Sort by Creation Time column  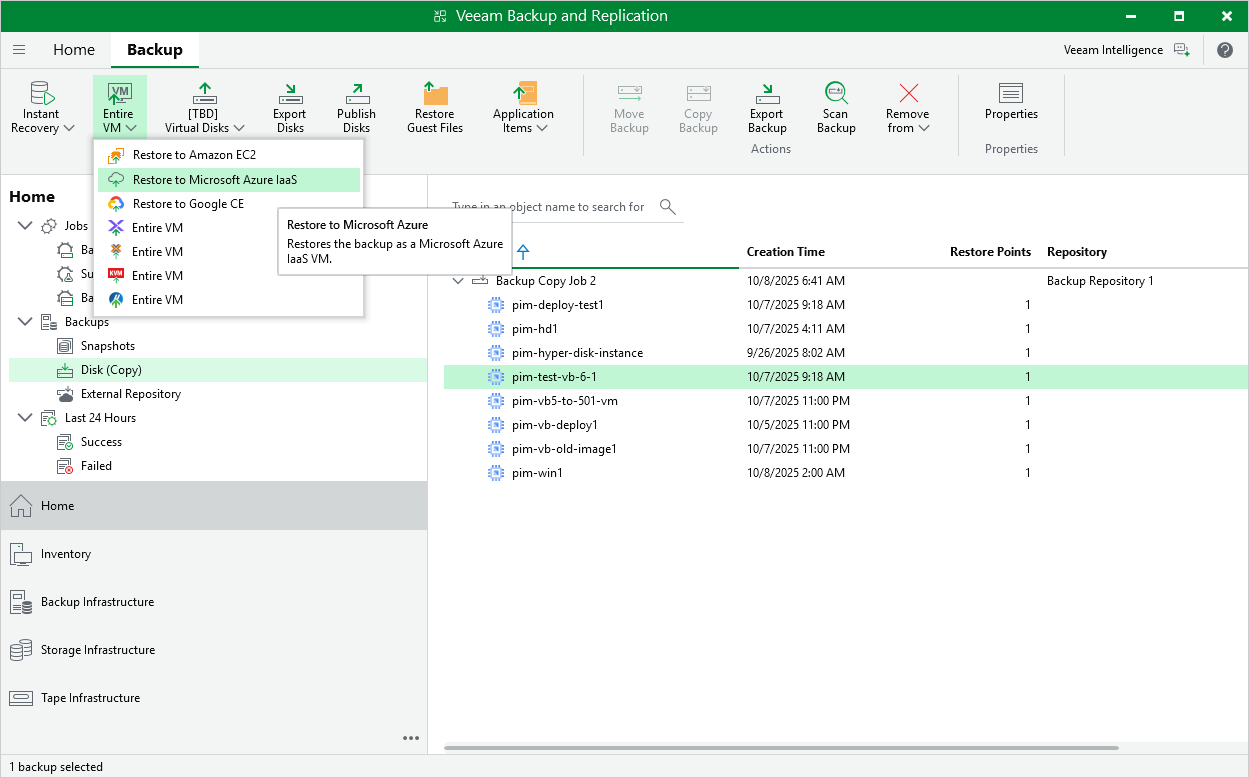[x=786, y=252]
